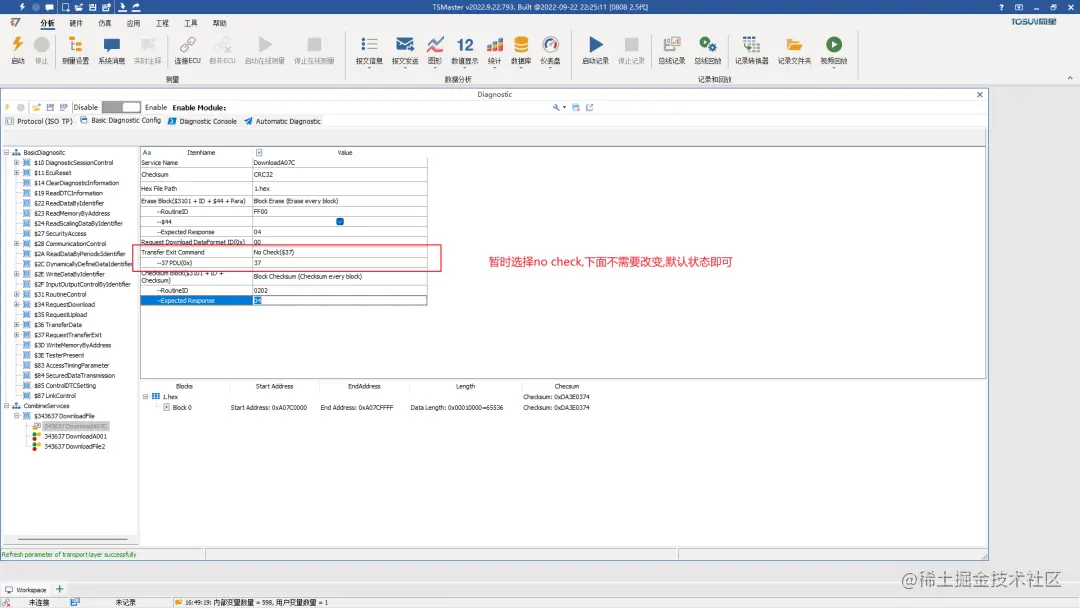Select $27 SecurityAccess tree item

pos(60,233)
